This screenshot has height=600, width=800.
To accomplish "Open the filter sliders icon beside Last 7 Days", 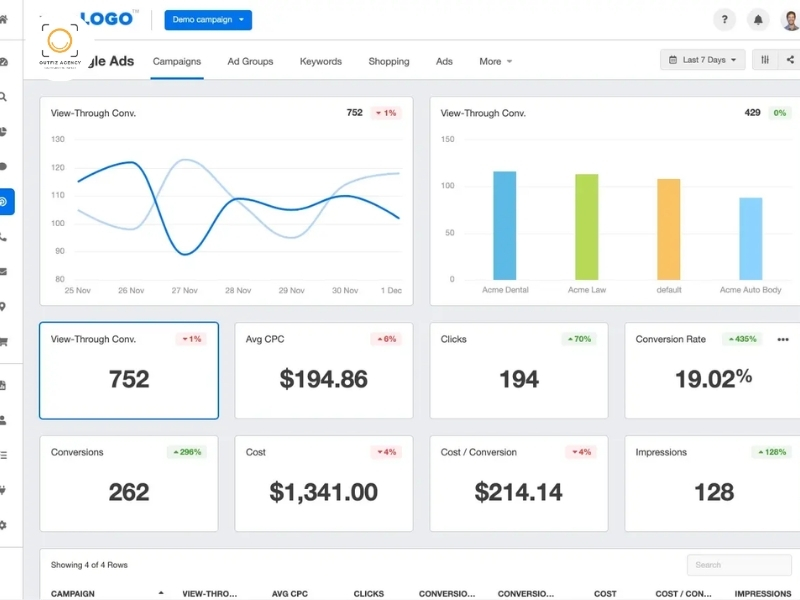I will tap(765, 59).
